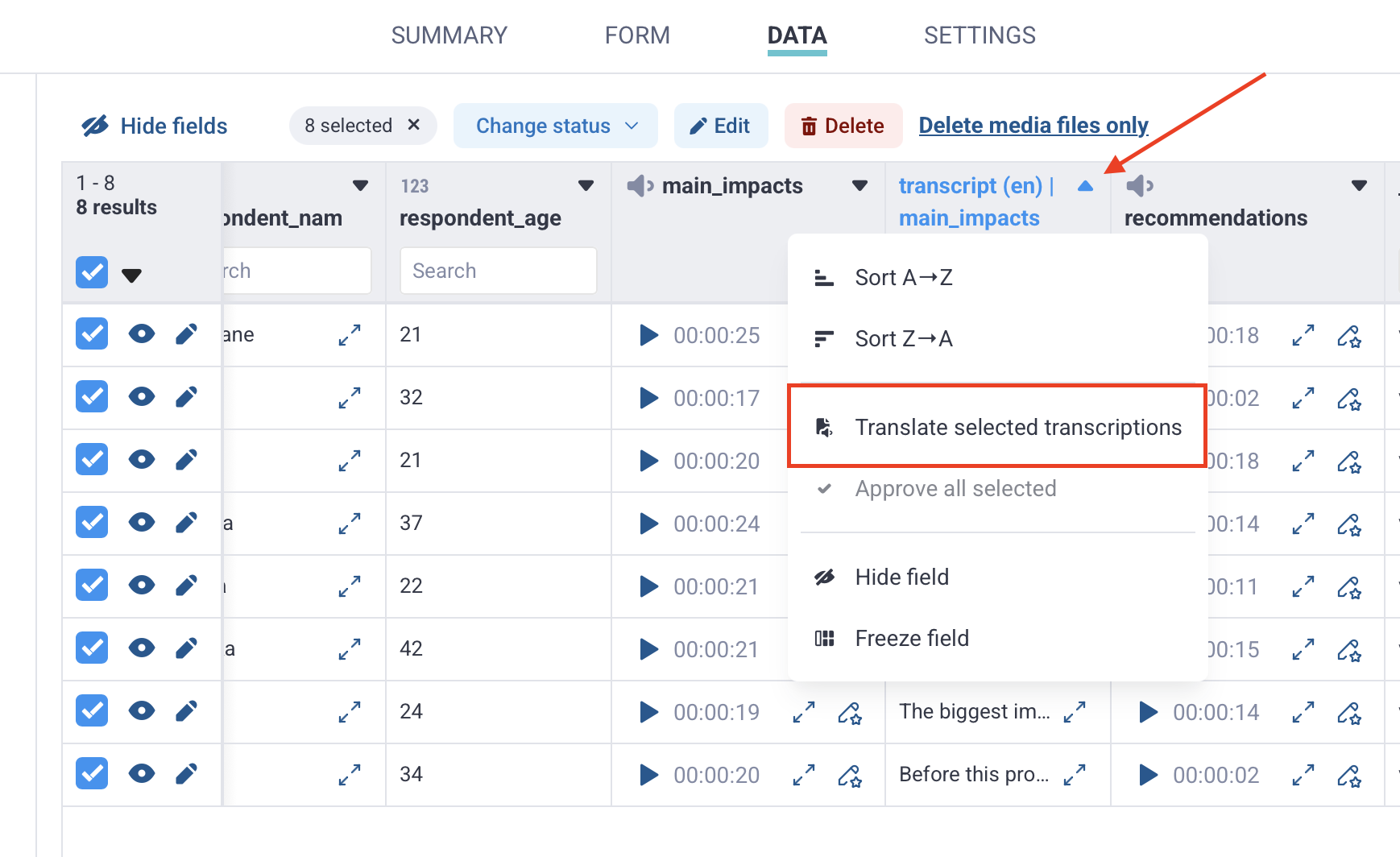Viewport: 1400px width, 857px height.
Task: Play main_impacts audio in age 21 first row
Action: tap(648, 335)
